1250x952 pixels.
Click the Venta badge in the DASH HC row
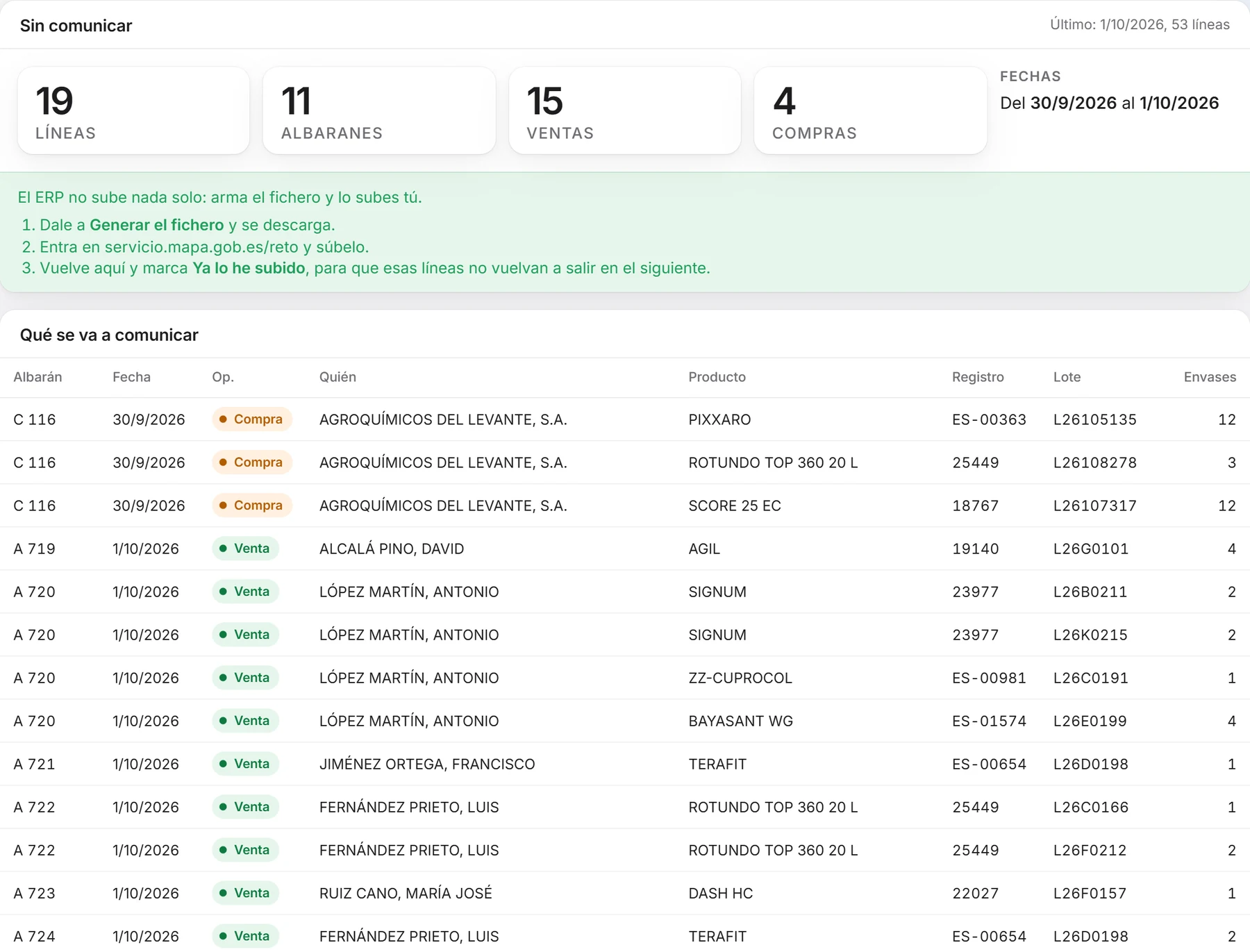pyautogui.click(x=245, y=893)
